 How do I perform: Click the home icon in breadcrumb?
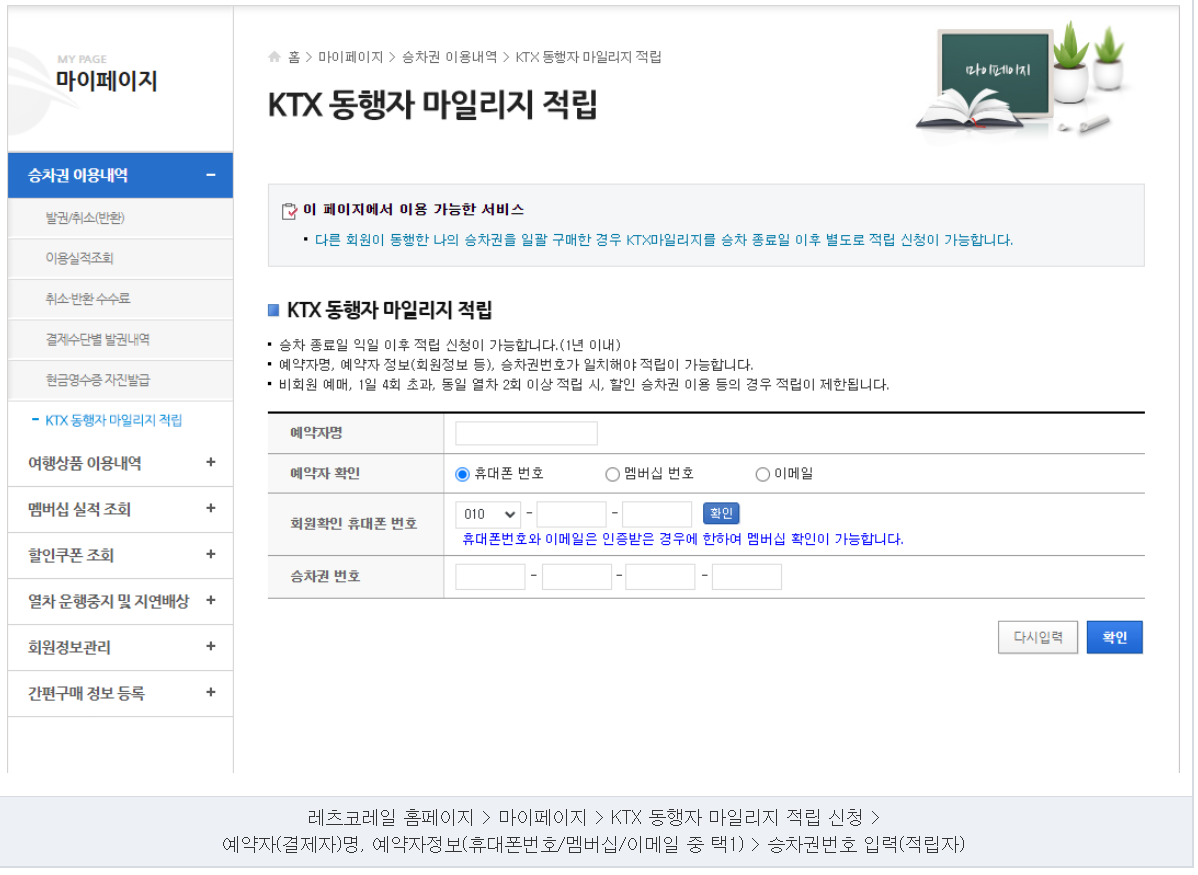click(275, 57)
